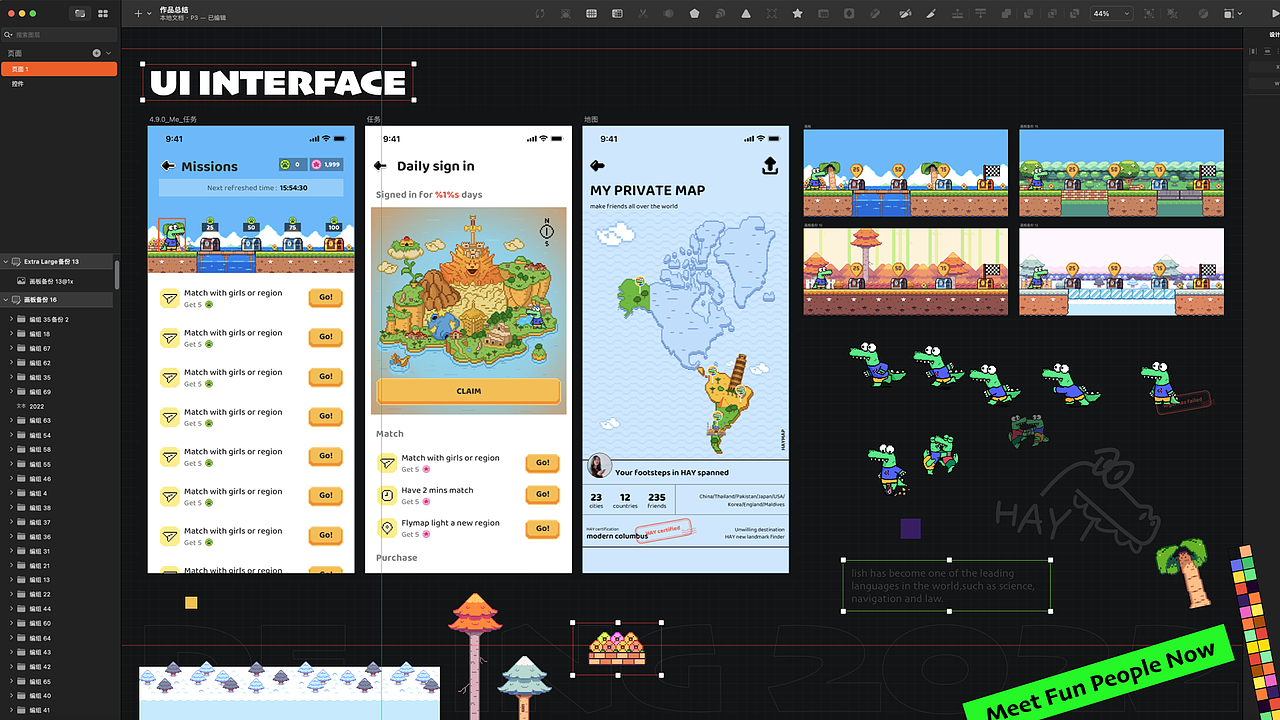Add a new page with the plus icon

pyautogui.click(x=97, y=53)
